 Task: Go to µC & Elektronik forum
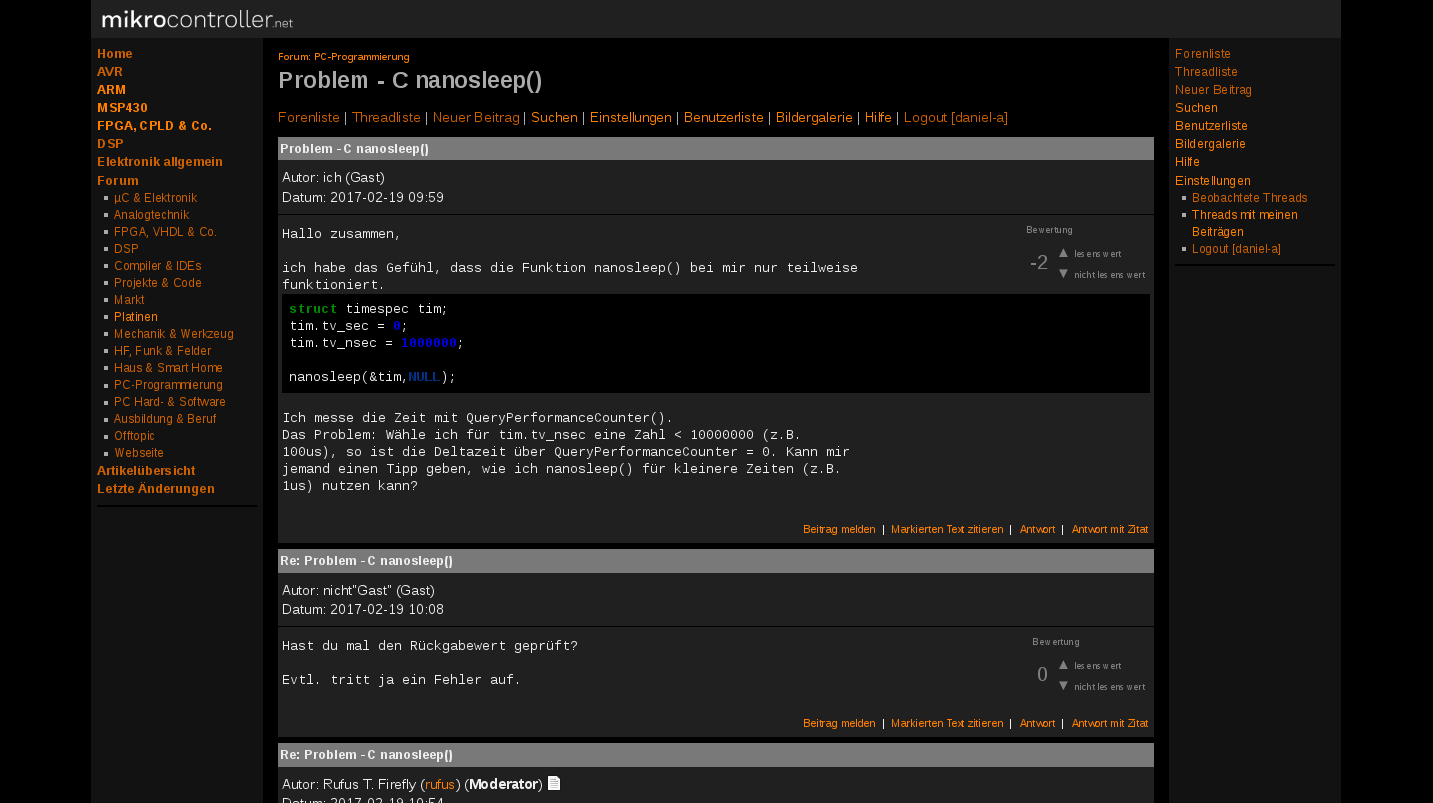pyautogui.click(x=155, y=198)
